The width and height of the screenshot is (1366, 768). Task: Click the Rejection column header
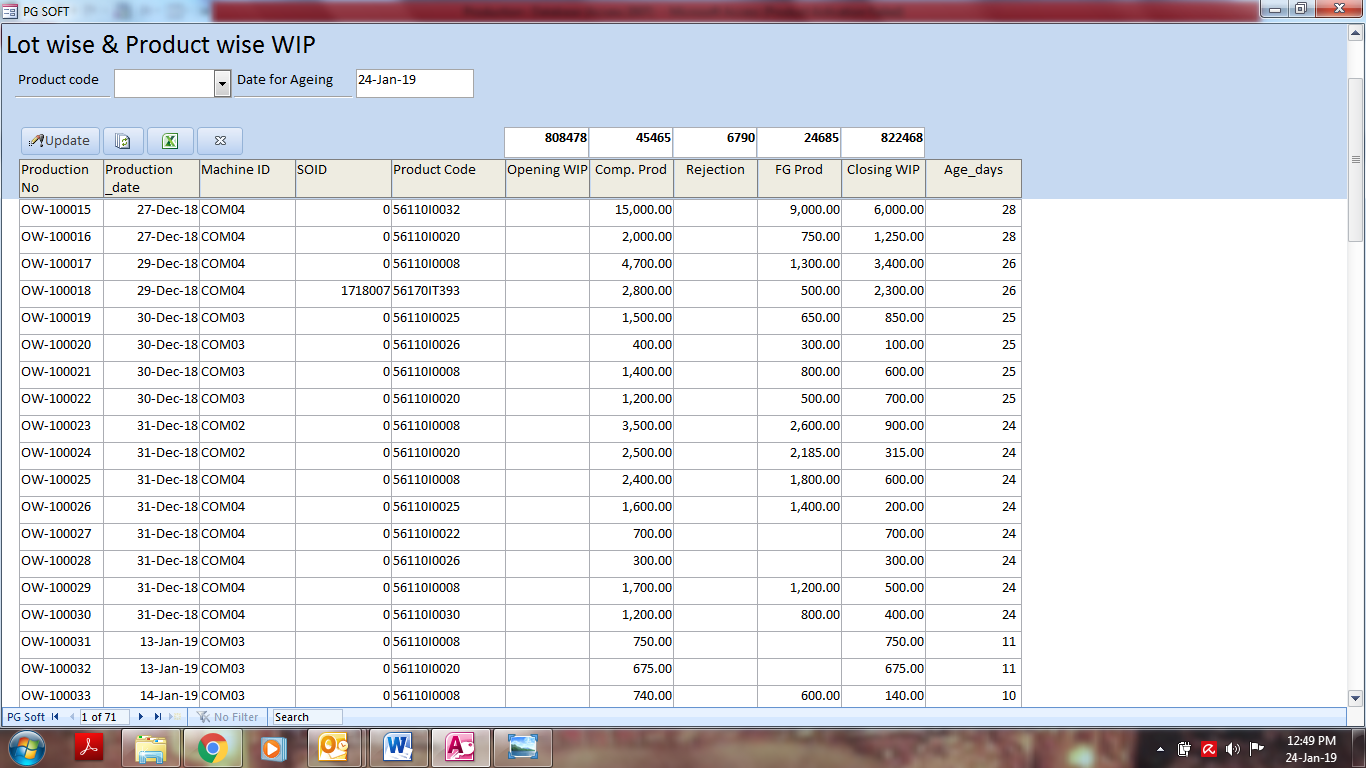(715, 178)
